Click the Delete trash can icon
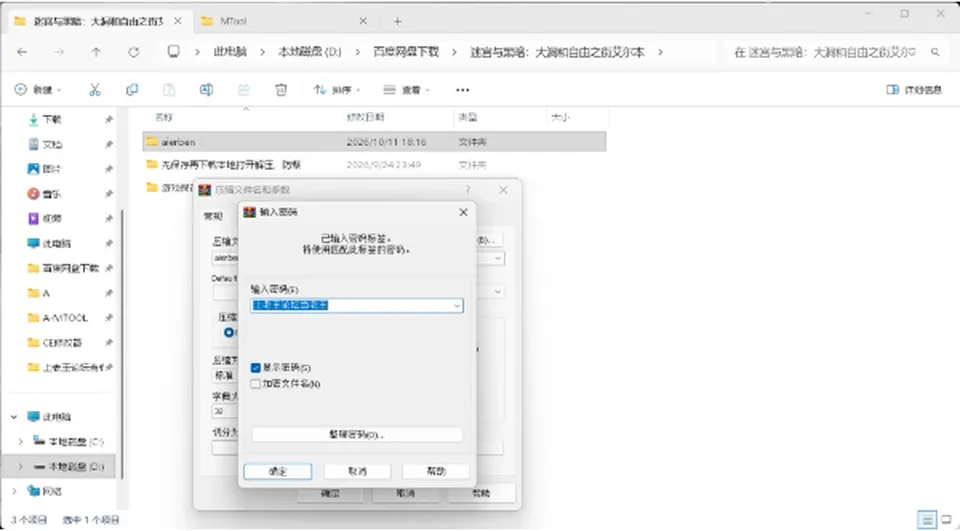Image resolution: width=960 pixels, height=531 pixels. (x=281, y=90)
